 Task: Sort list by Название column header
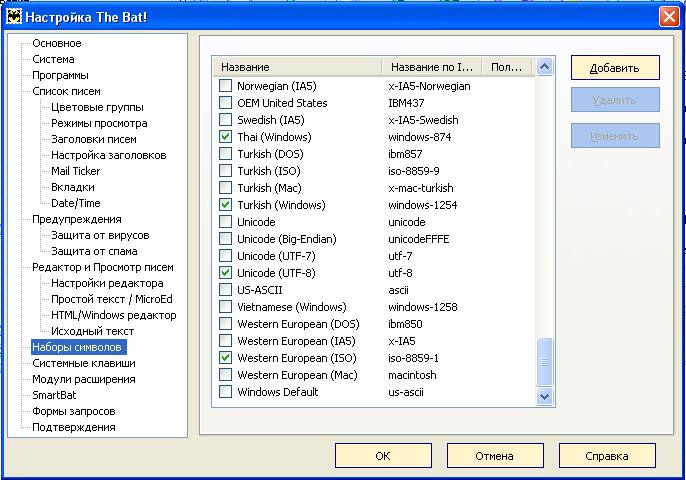[298, 67]
